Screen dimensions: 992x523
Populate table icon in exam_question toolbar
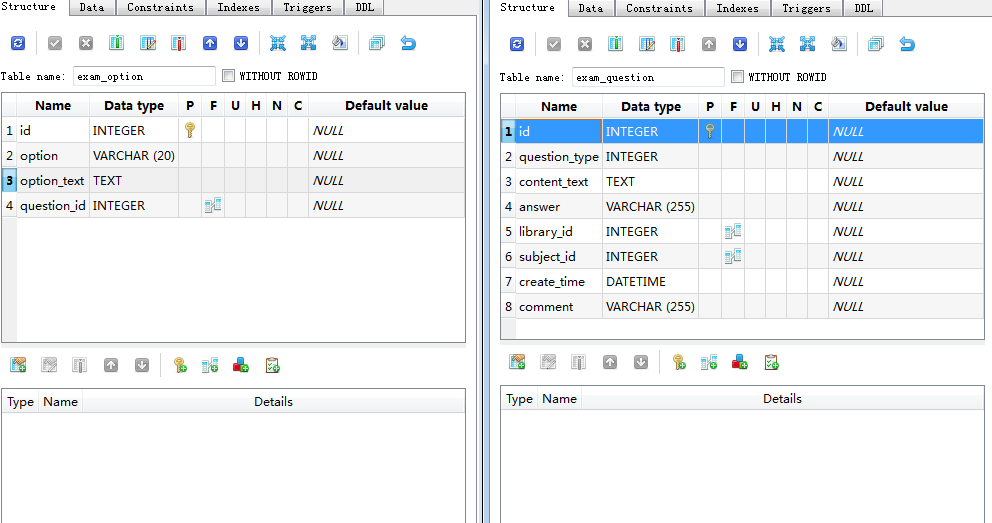tap(839, 44)
